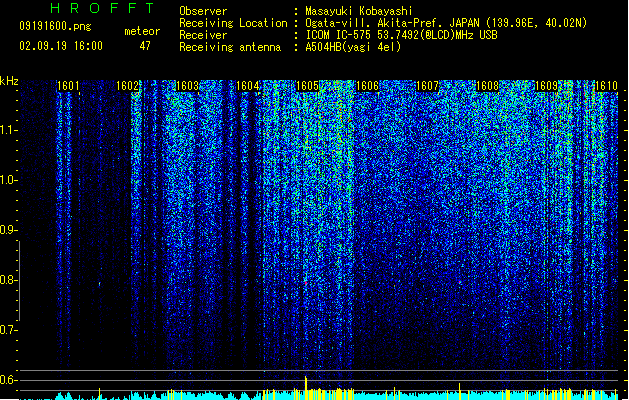Viewport: 629px width, 400px height.
Task: Click the kHz axis unit label
Action: [x=9, y=81]
